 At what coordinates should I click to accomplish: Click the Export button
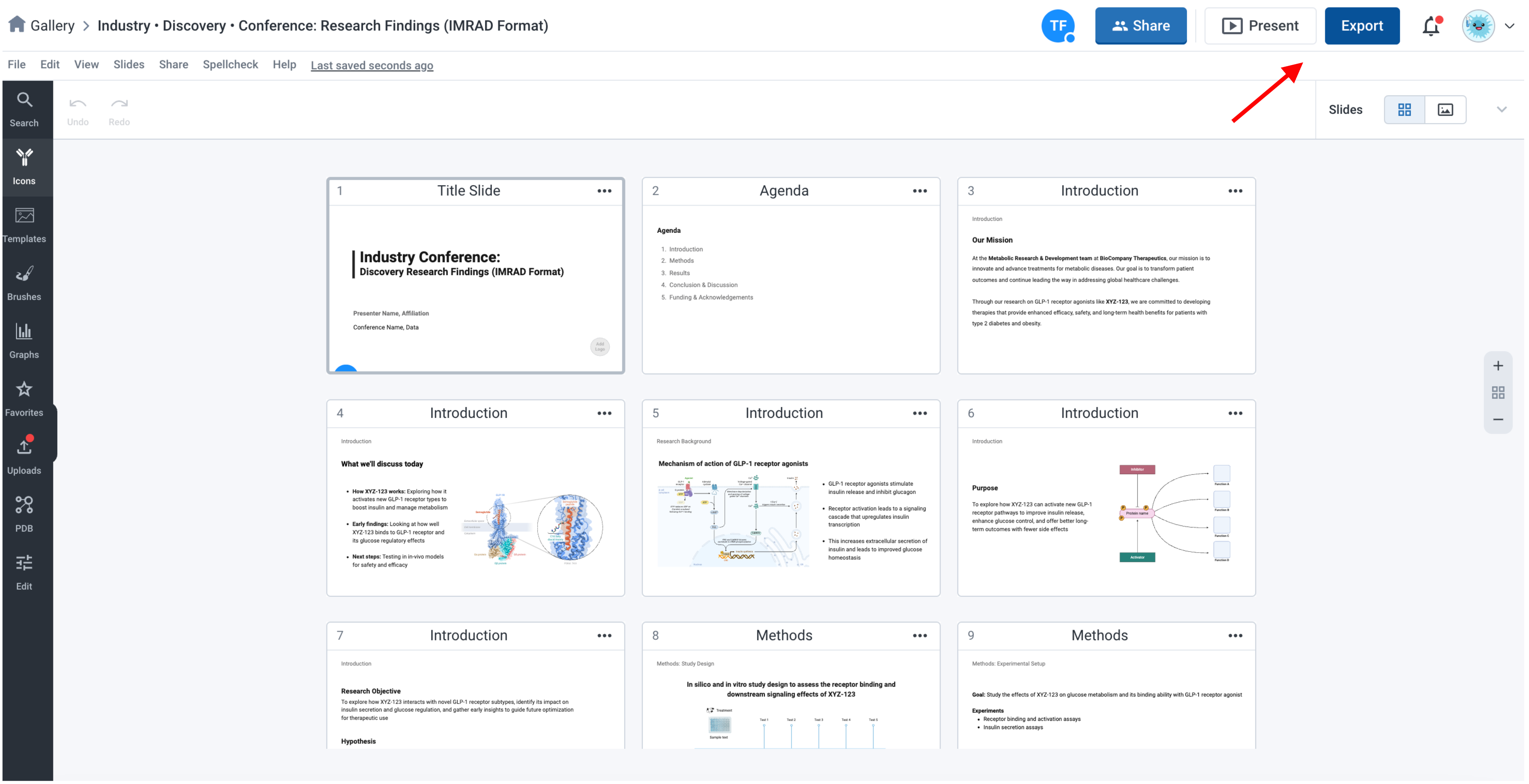pos(1362,26)
